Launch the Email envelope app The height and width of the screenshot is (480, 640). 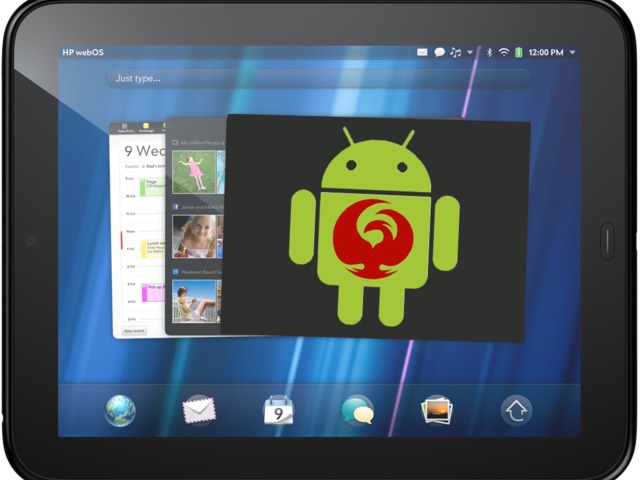click(199, 410)
